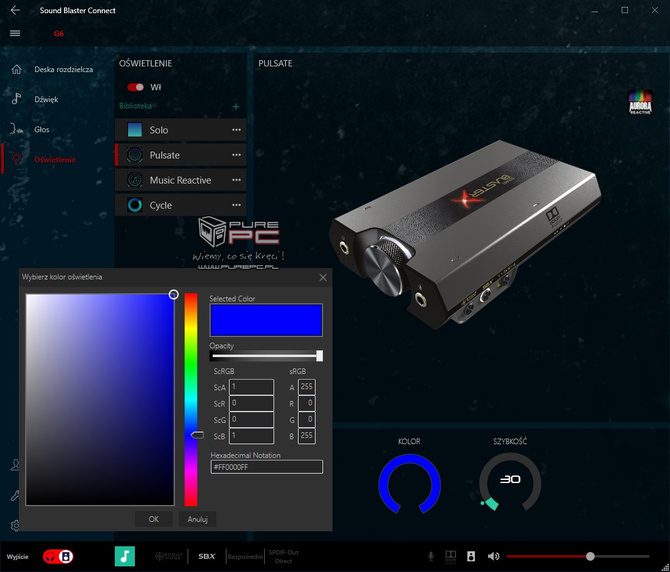Toggle the headphones/speakers output switch

58,557
